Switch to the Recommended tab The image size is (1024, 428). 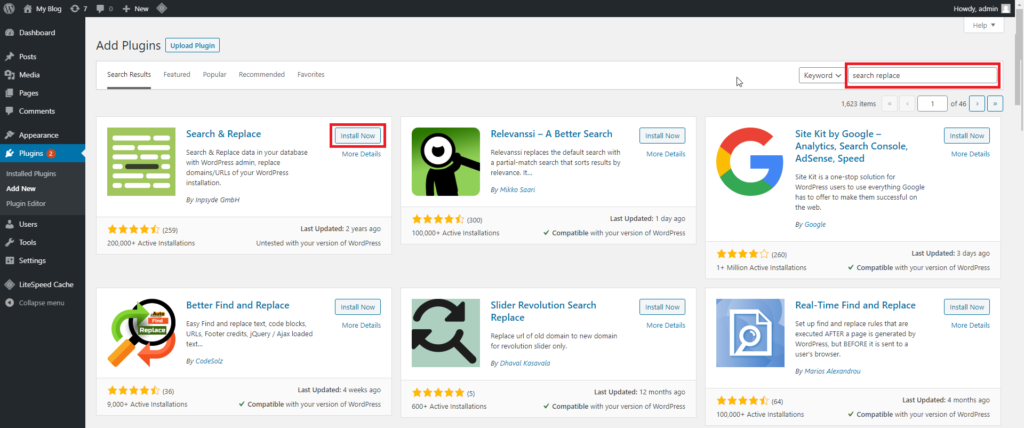(262, 74)
